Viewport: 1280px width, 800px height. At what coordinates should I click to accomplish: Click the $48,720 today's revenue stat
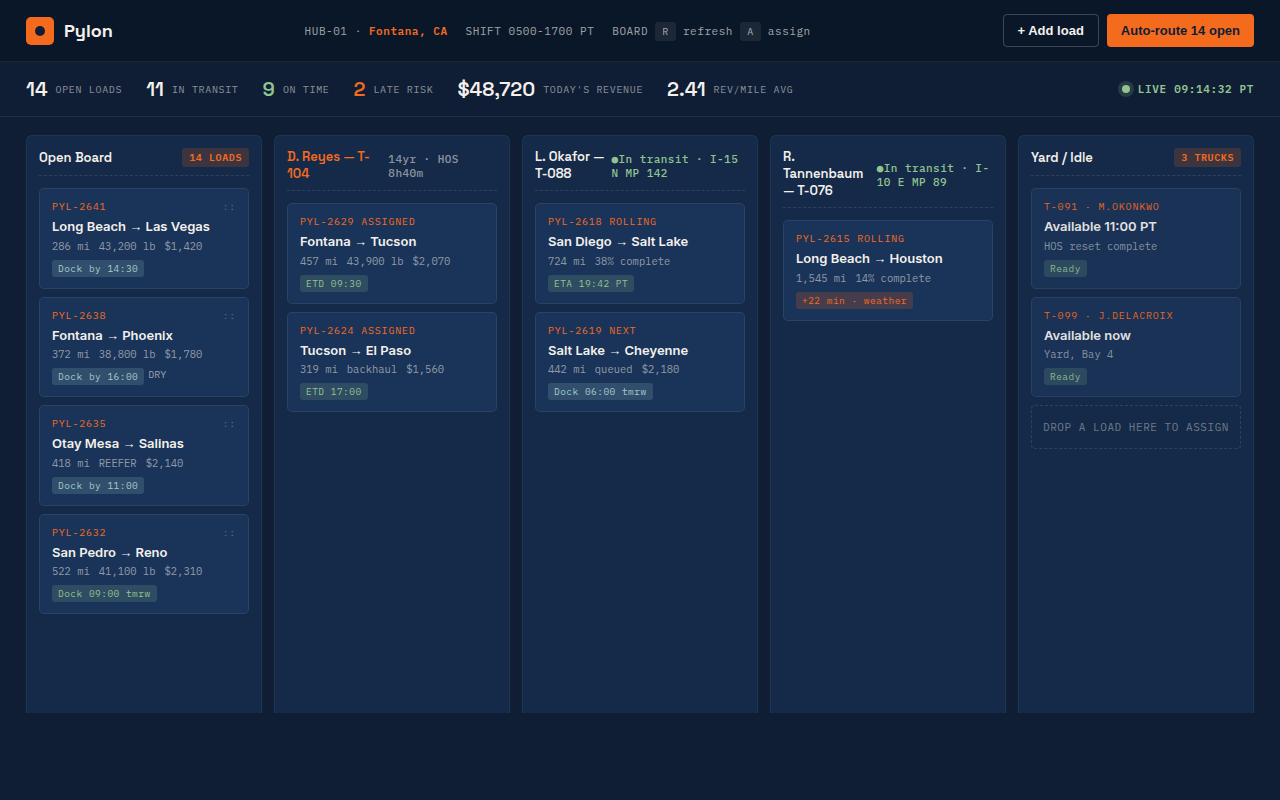coord(550,89)
